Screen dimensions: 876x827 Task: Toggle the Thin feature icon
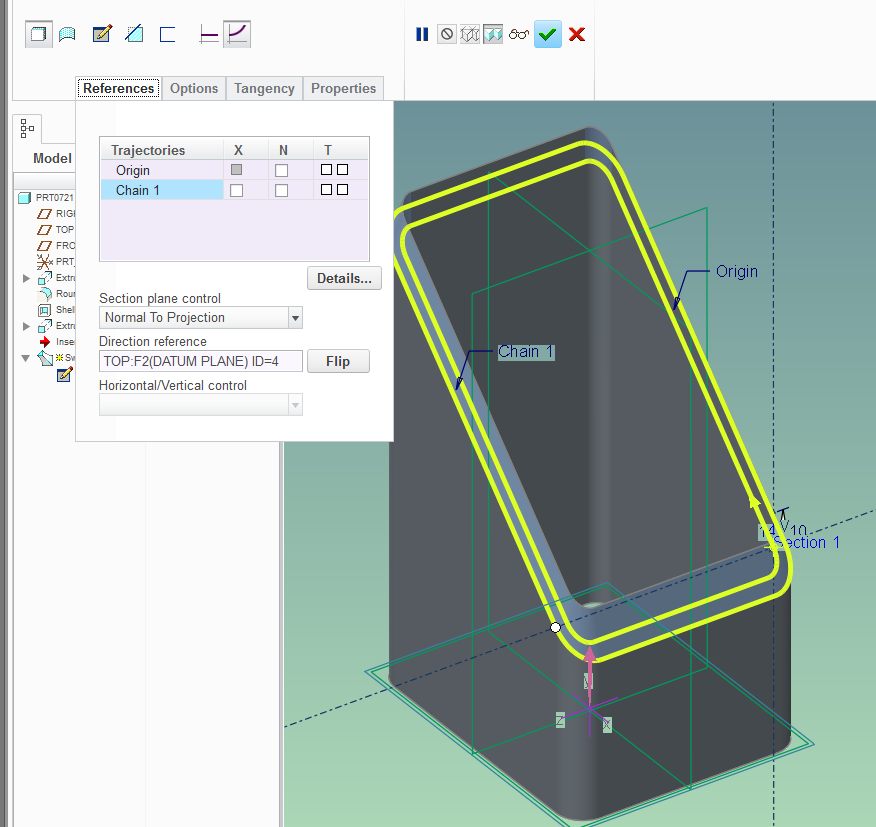(x=168, y=34)
